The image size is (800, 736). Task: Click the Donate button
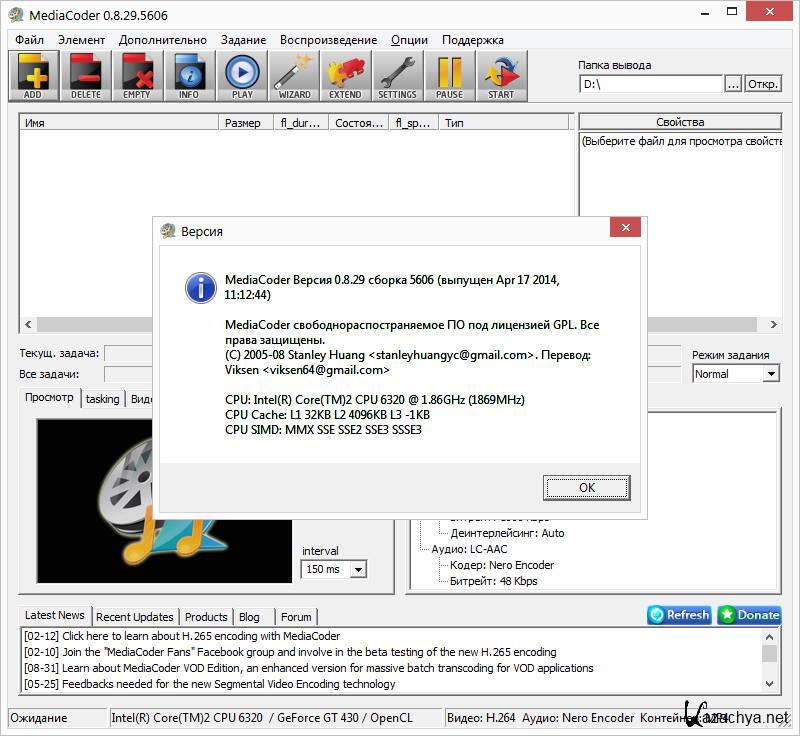(x=749, y=615)
